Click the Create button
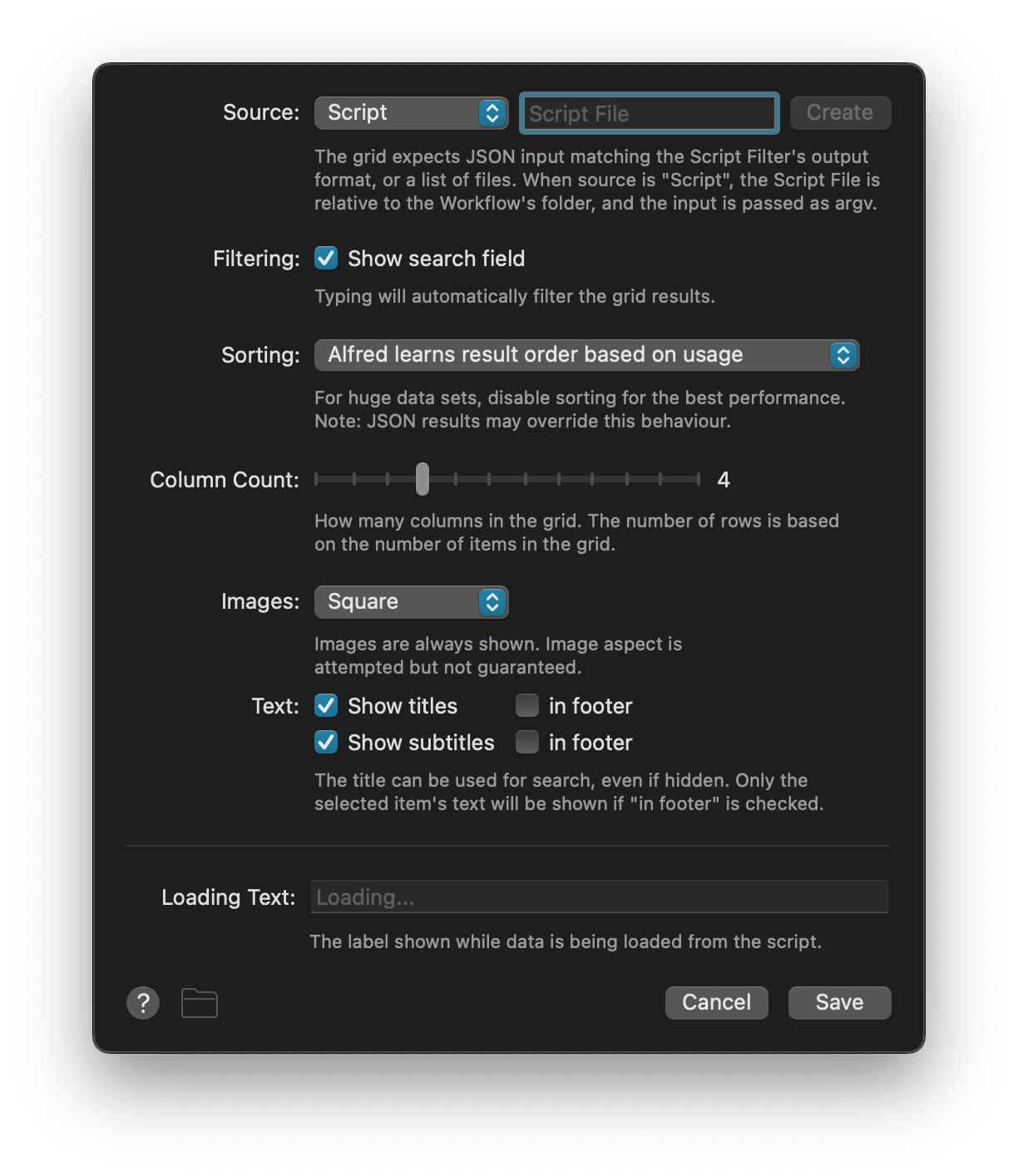The image size is (1018, 1176). pyautogui.click(x=839, y=112)
